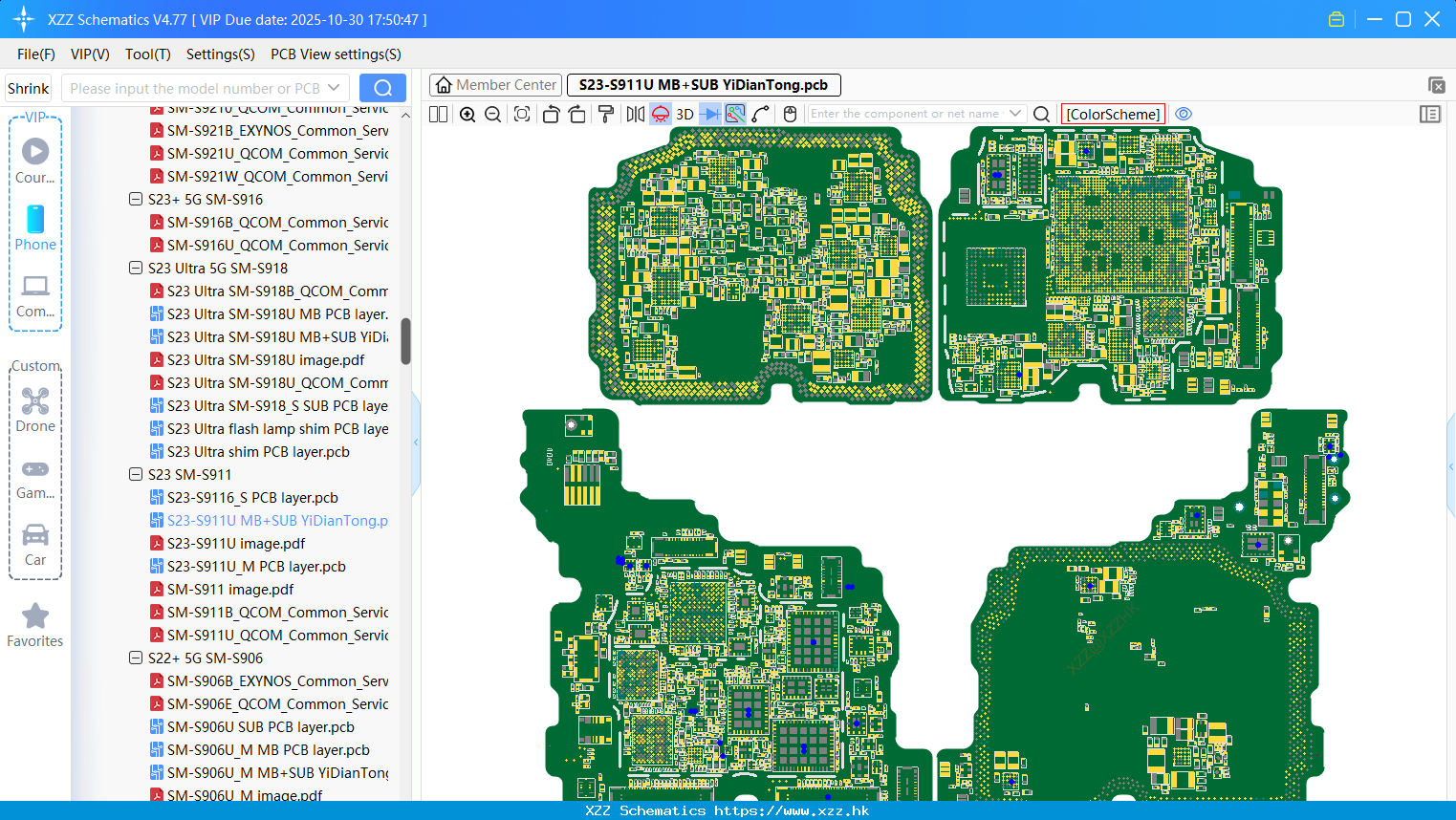
Task: Click the file tree scroll up arrow
Action: click(x=405, y=115)
